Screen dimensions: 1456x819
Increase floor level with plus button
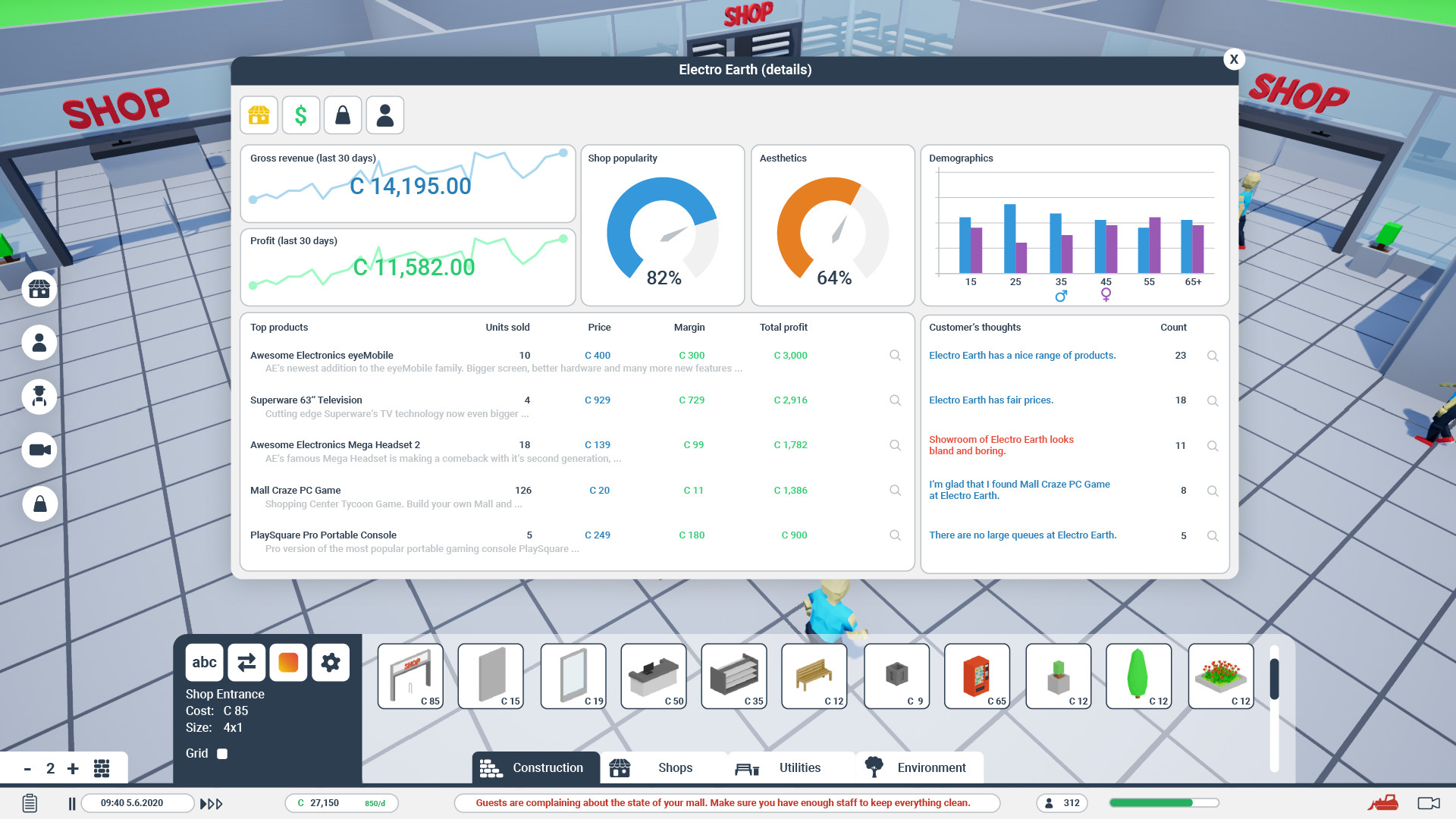pyautogui.click(x=73, y=769)
